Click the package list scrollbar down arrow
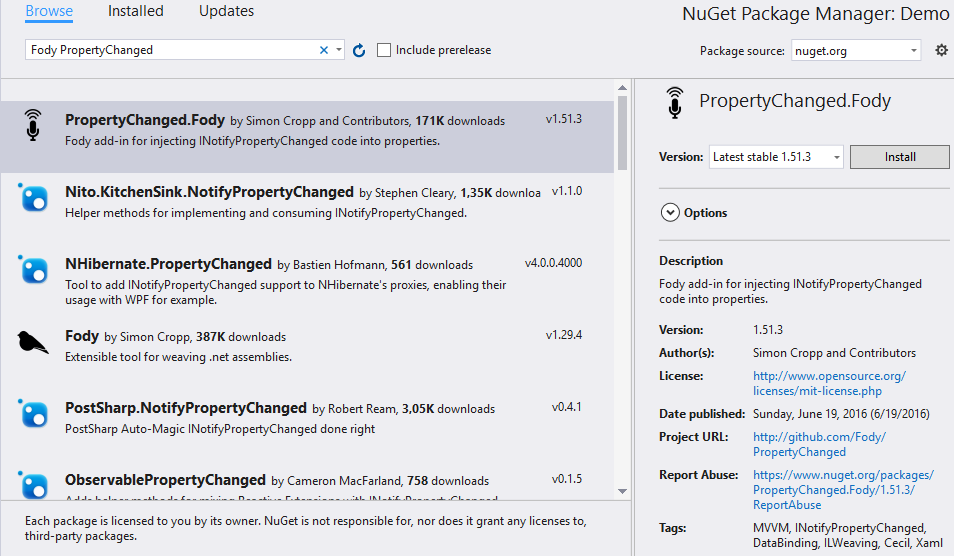The height and width of the screenshot is (556, 954). pos(622,490)
